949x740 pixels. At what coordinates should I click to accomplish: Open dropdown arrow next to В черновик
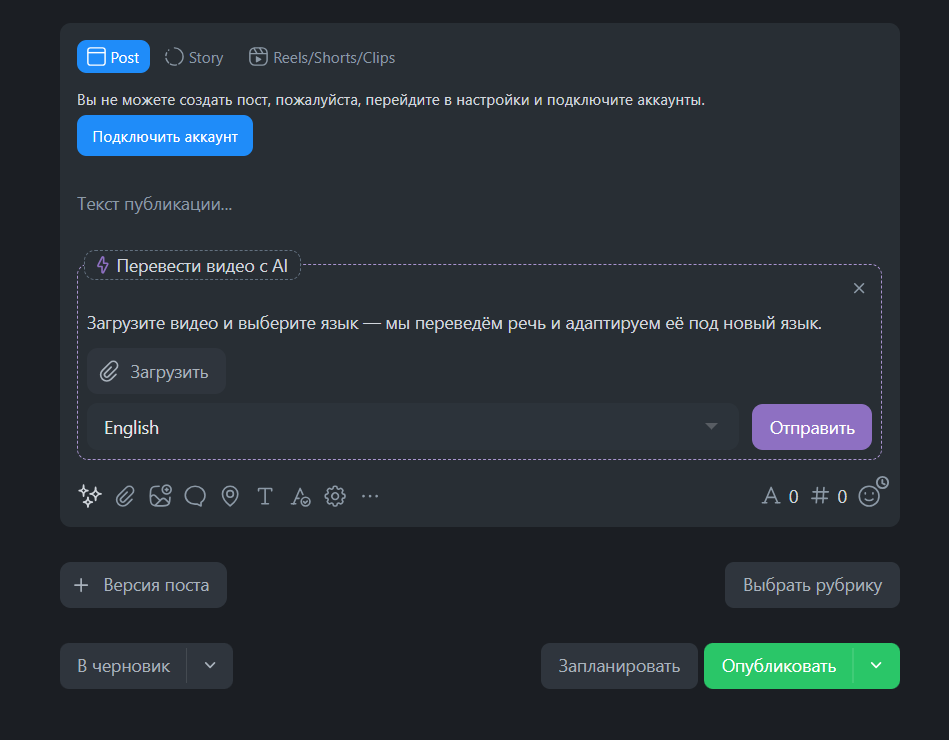coord(210,666)
